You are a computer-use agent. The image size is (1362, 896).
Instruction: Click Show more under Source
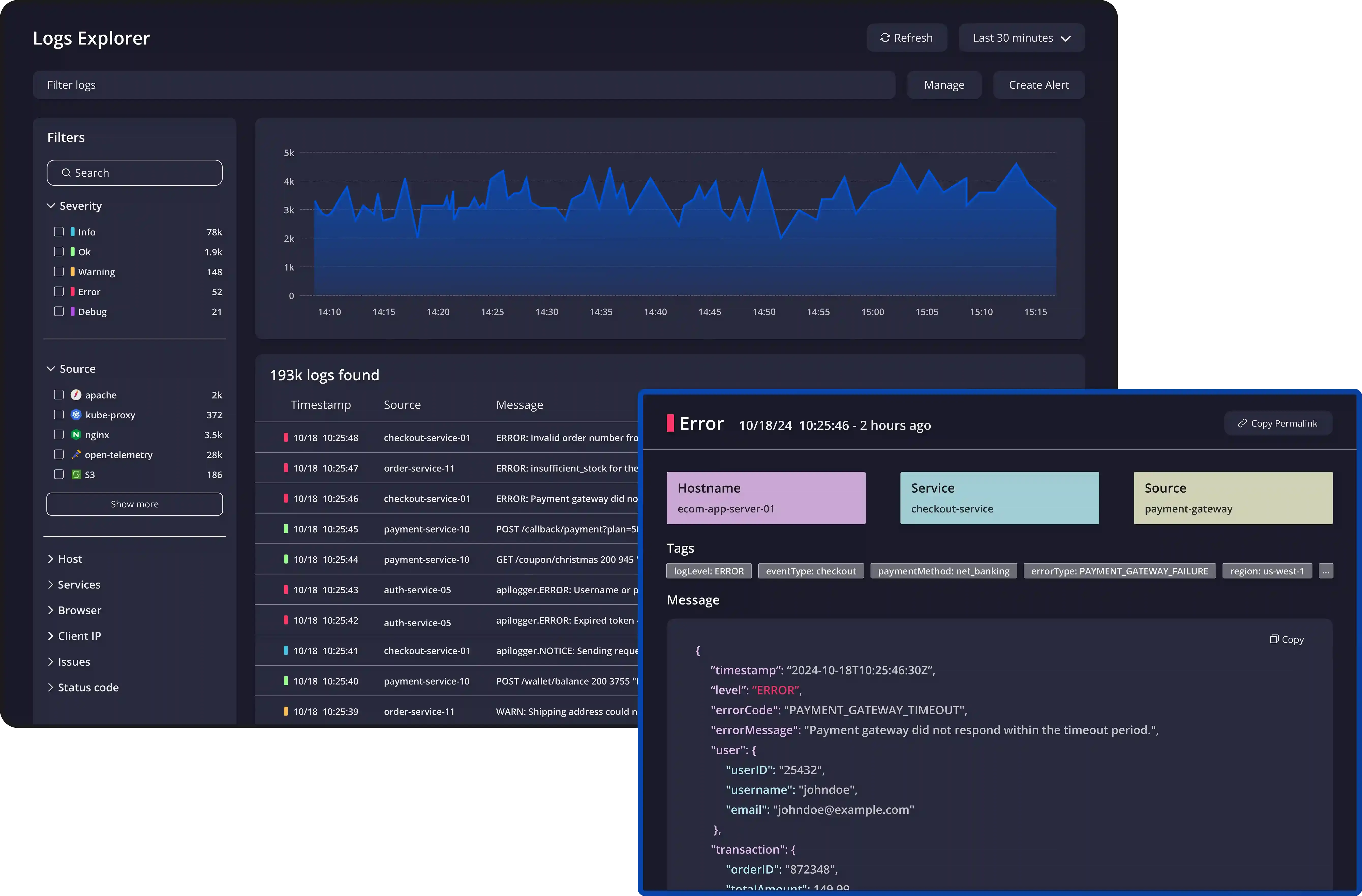point(134,504)
